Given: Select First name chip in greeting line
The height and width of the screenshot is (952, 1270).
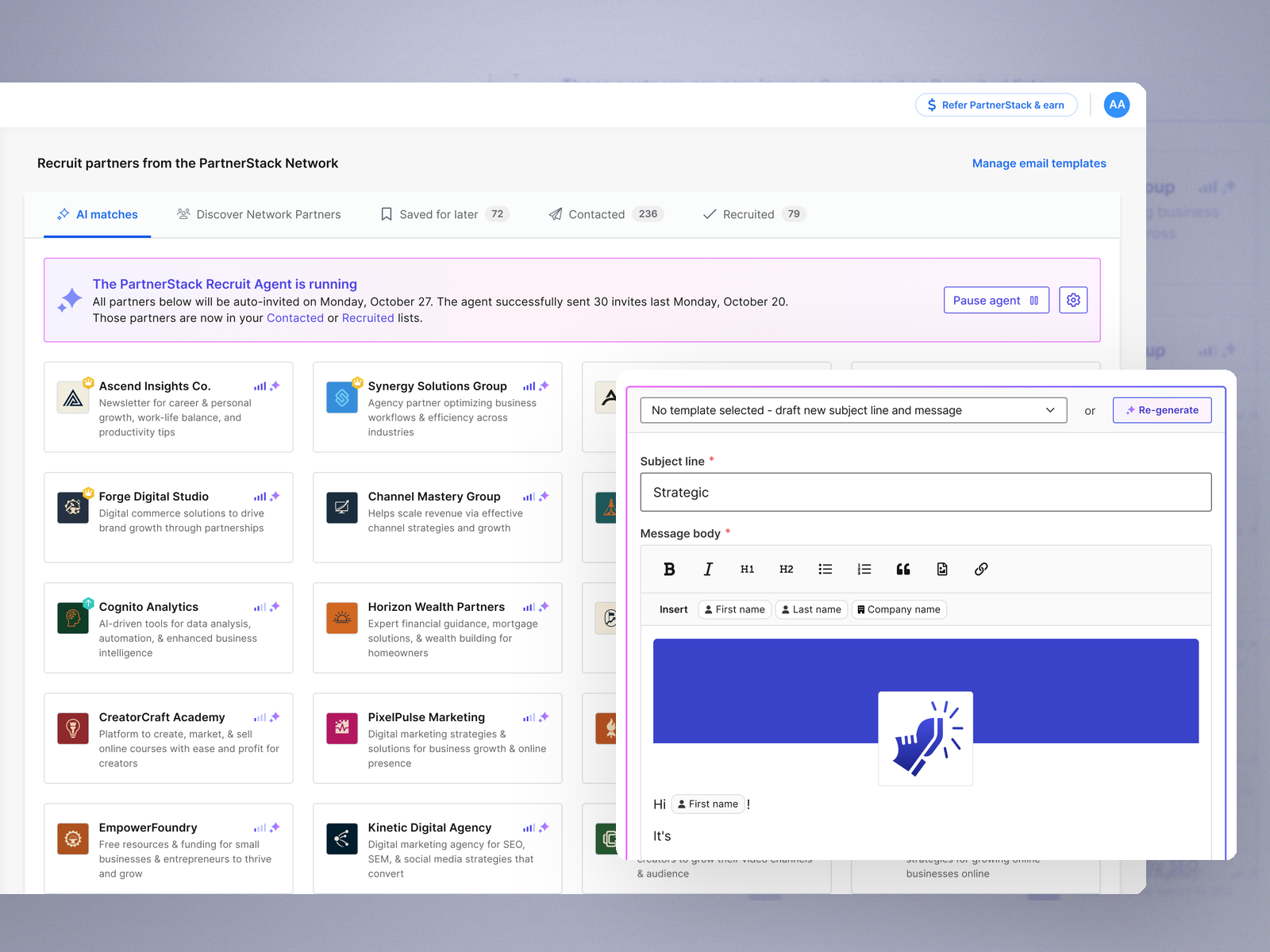Looking at the screenshot, I should pos(708,804).
